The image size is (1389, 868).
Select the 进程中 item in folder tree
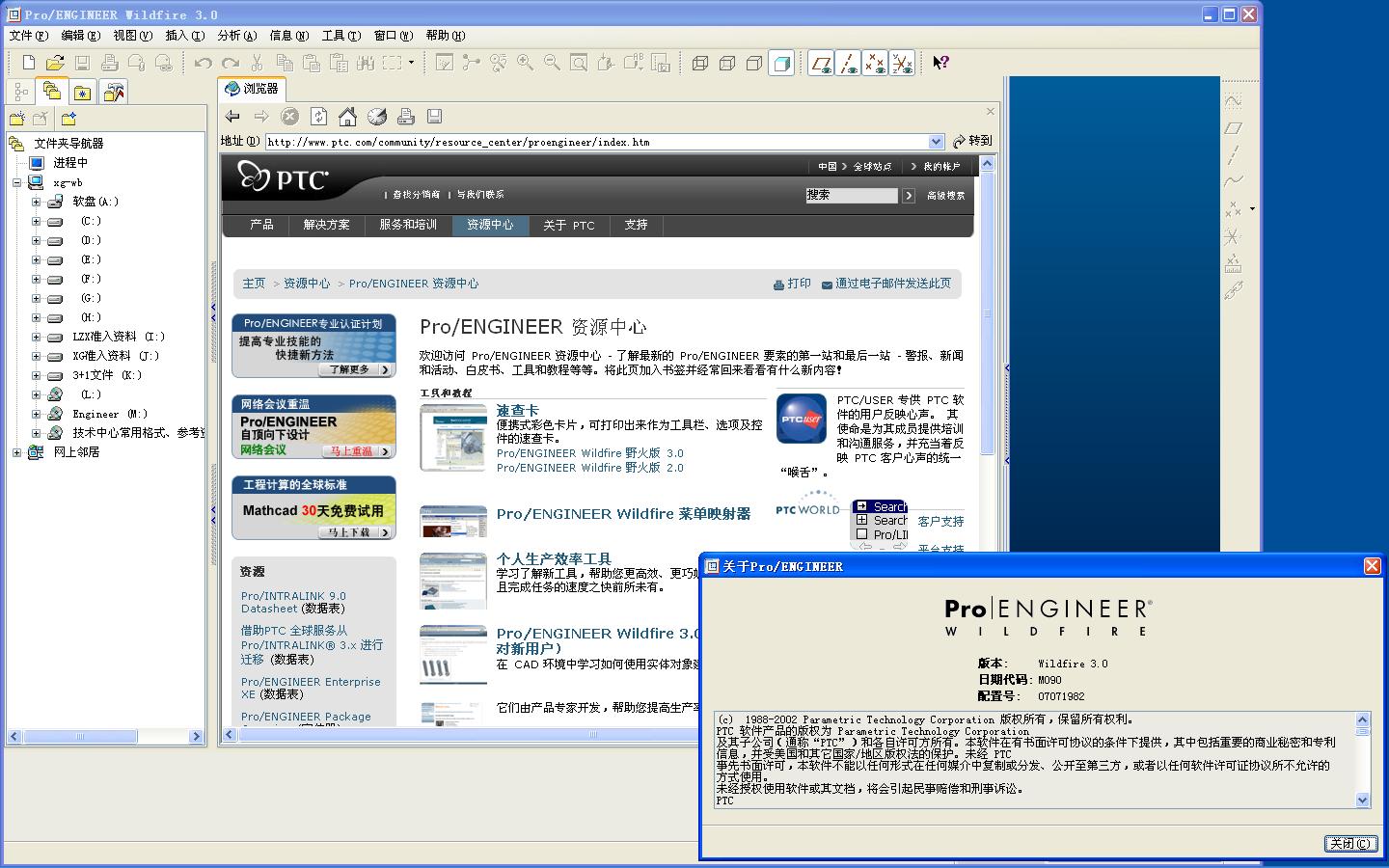pyautogui.click(x=70, y=163)
